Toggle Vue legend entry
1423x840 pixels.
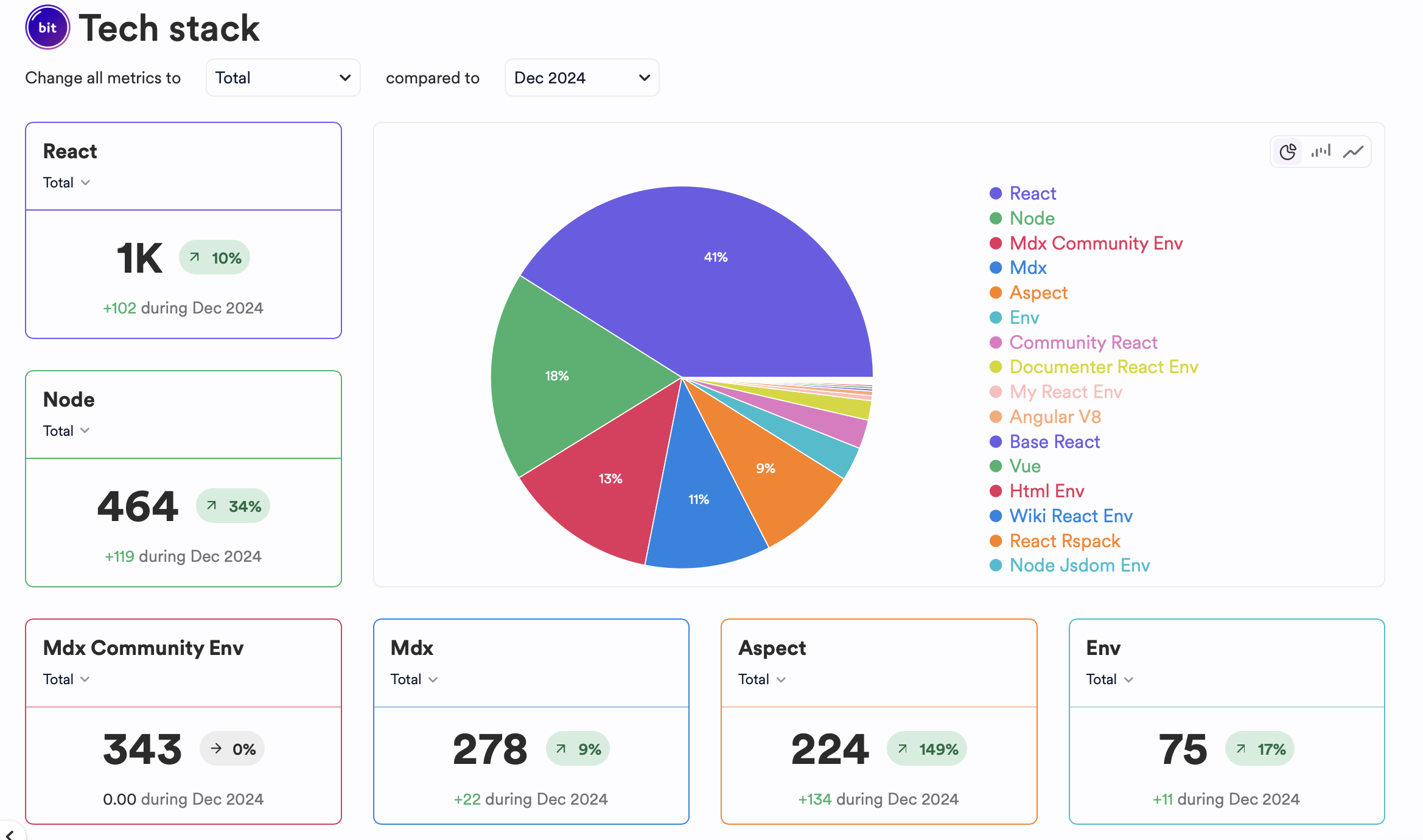1015,466
